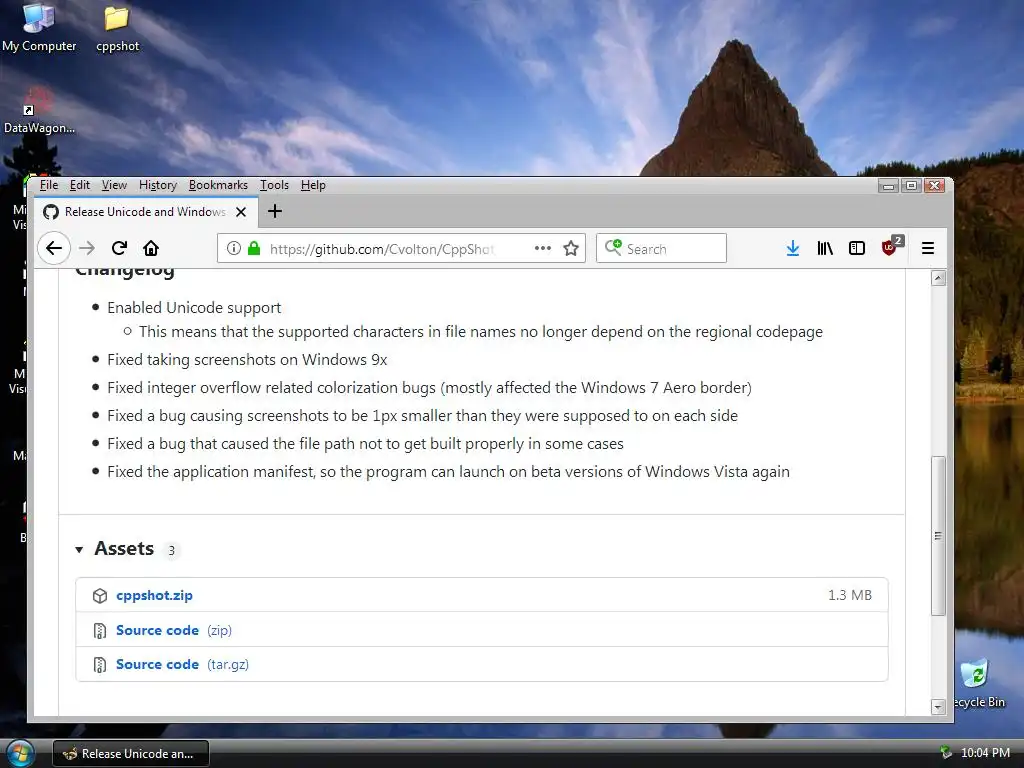
Task: Click the regional codepage sub-bullet text
Action: pos(481,332)
